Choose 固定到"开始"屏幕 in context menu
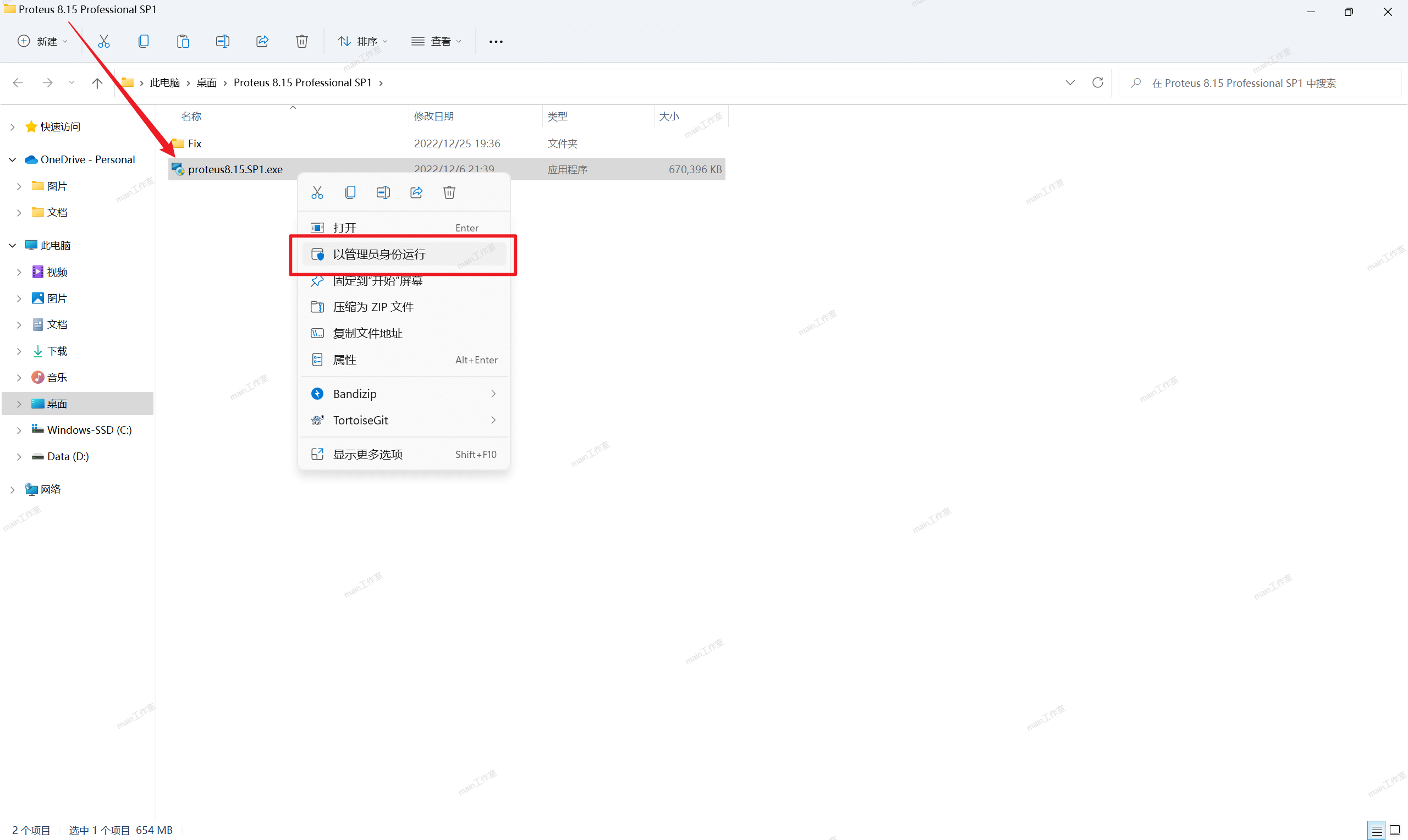 point(404,281)
